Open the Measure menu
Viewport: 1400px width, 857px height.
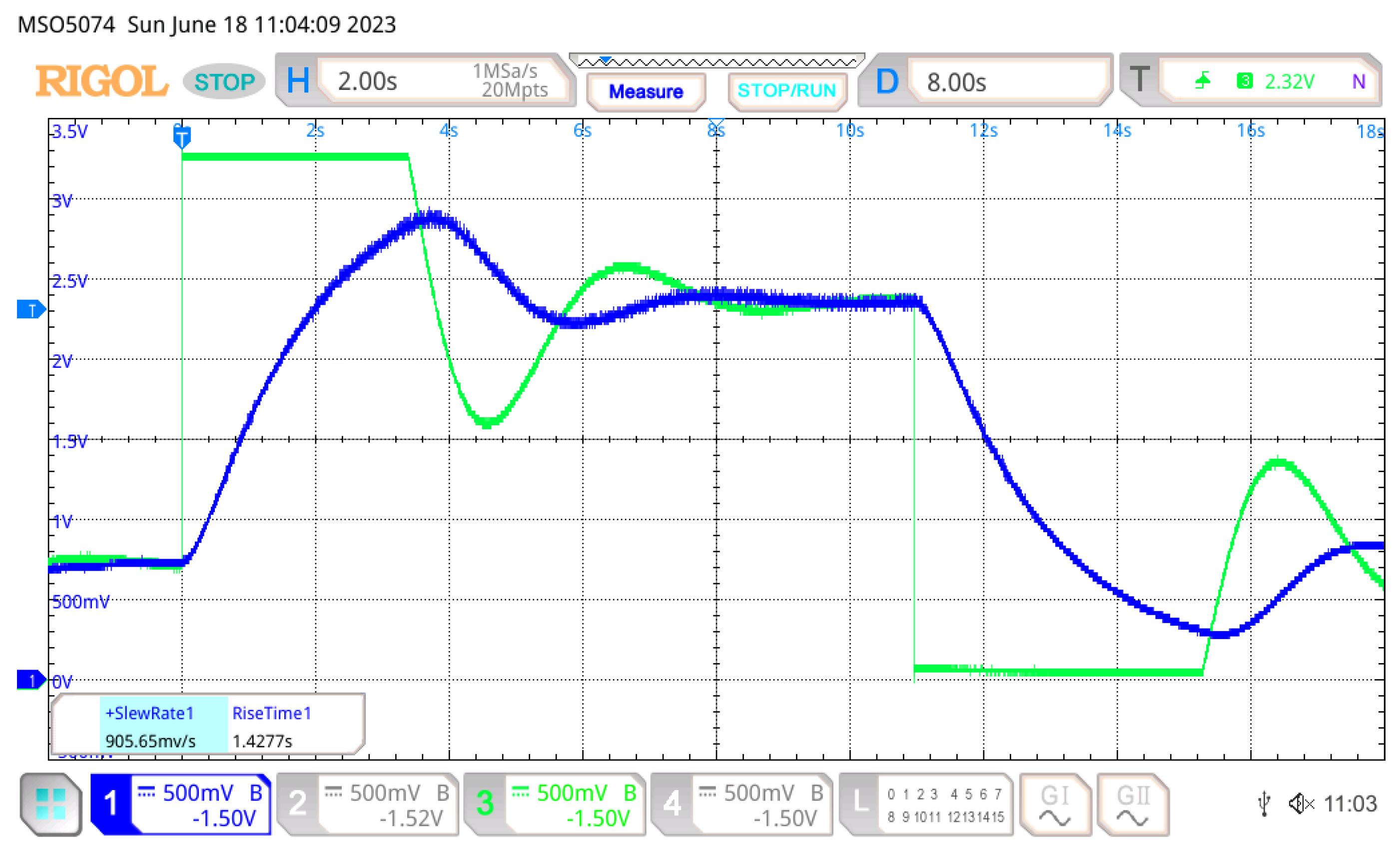646,91
